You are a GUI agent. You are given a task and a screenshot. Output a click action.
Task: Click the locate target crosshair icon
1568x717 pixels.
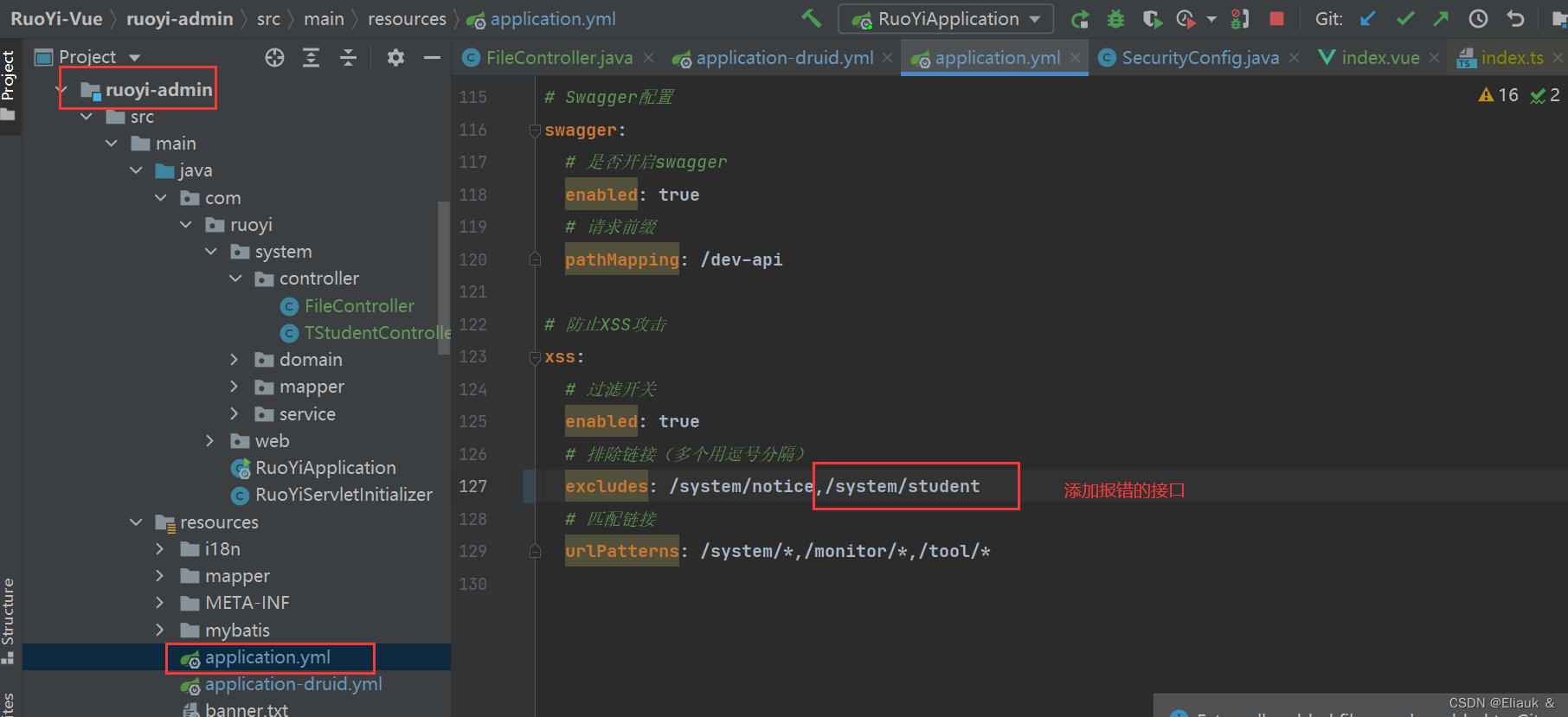click(274, 57)
